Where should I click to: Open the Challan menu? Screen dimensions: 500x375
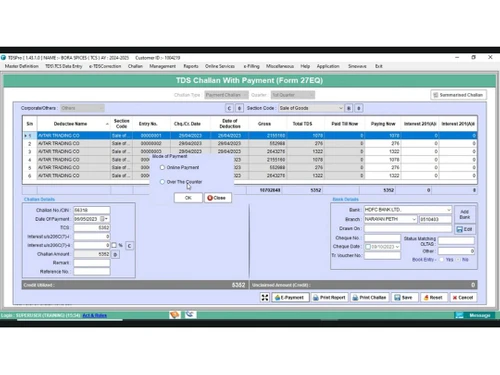pyautogui.click(x=135, y=66)
